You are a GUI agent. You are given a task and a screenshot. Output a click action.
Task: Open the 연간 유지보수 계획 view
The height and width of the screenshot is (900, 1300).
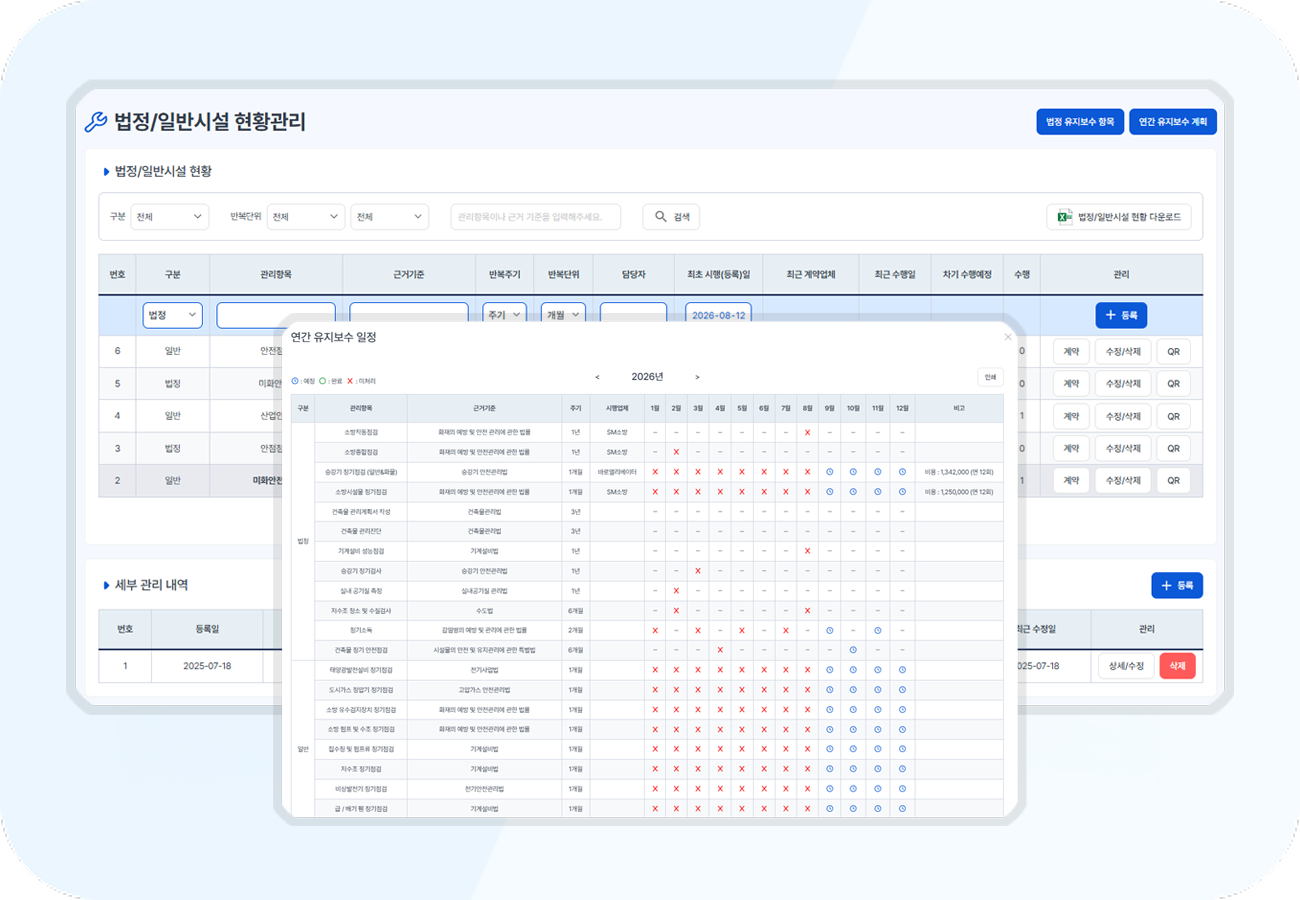coord(1173,122)
